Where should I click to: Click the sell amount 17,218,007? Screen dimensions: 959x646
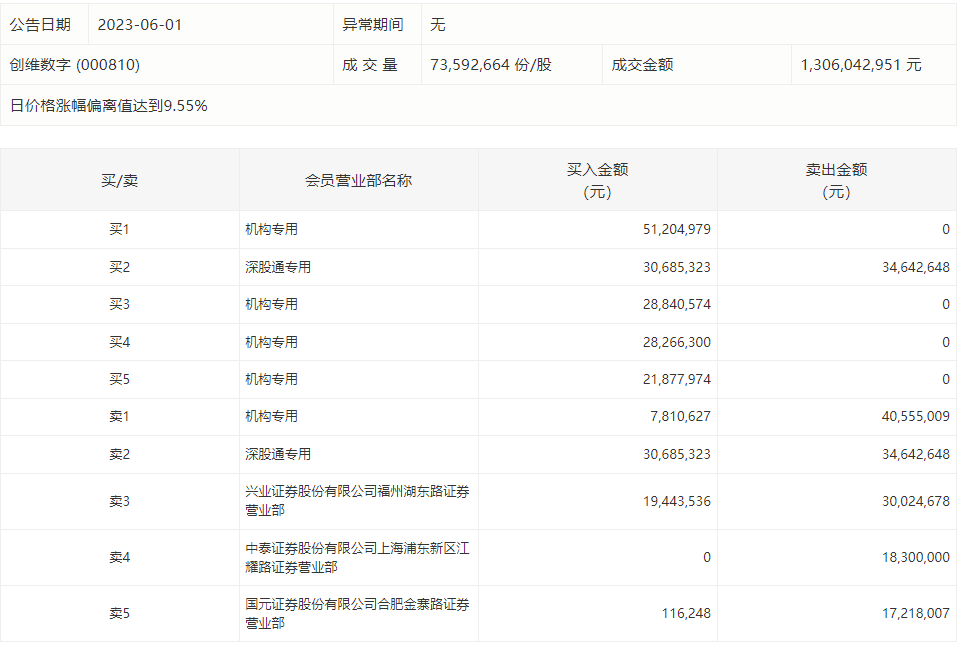pos(916,614)
